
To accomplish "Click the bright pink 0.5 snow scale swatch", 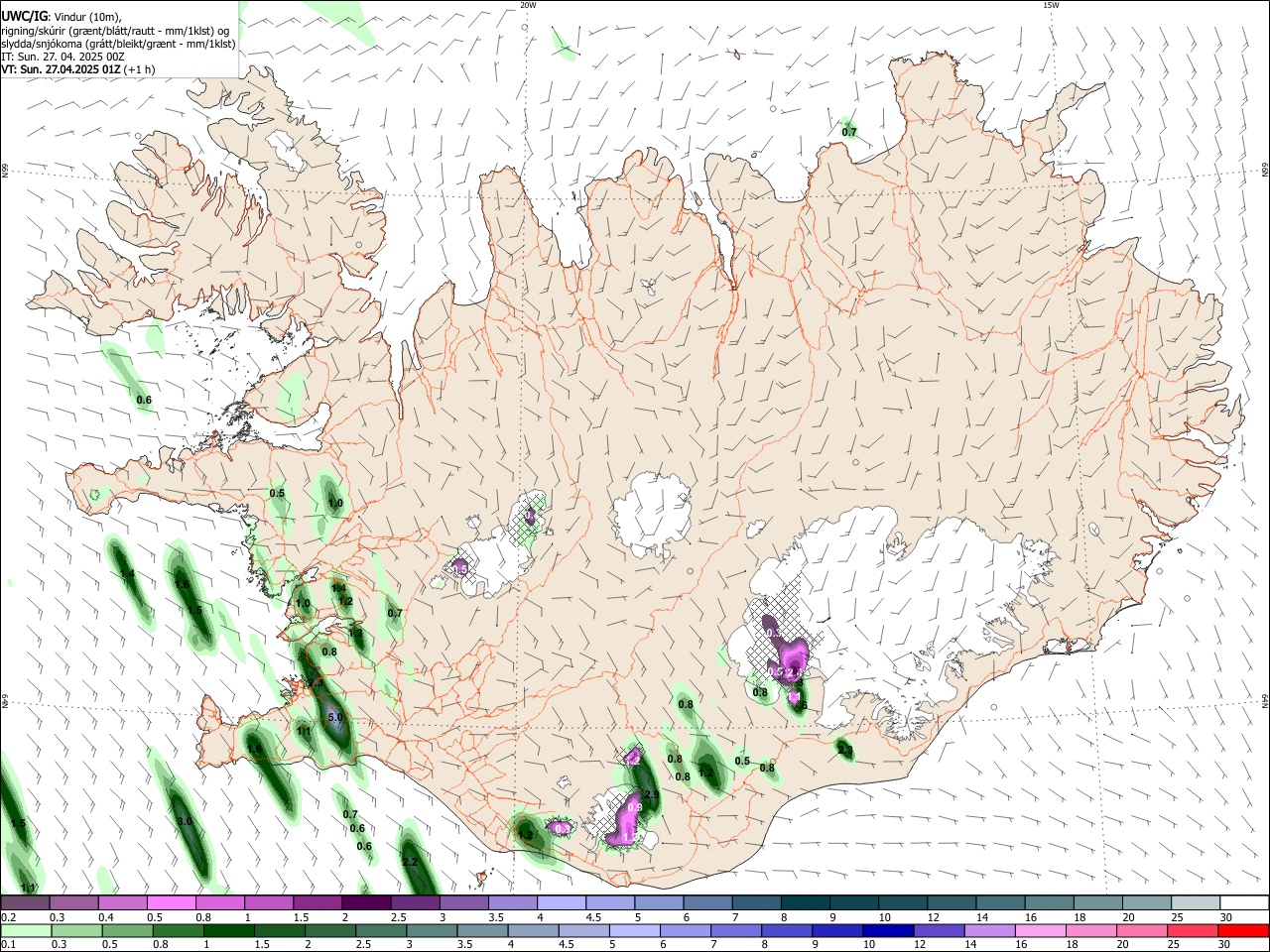I will coord(171,902).
